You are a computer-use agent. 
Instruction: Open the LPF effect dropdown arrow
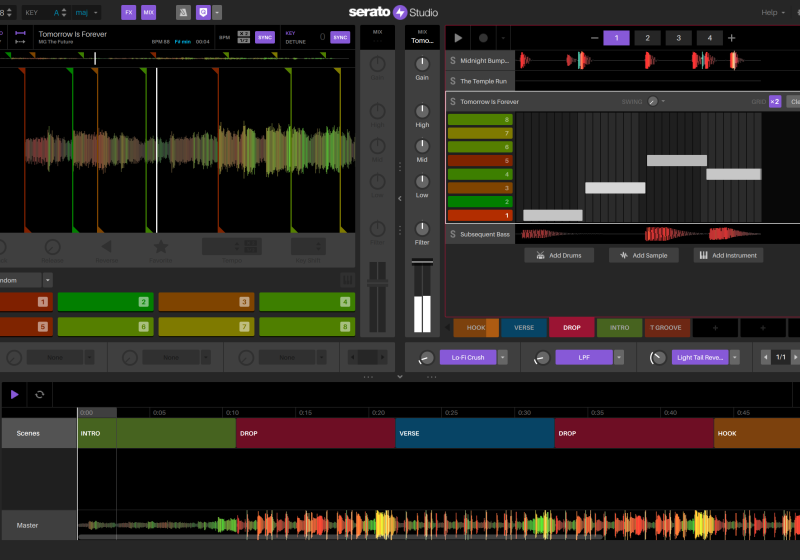[x=619, y=357]
